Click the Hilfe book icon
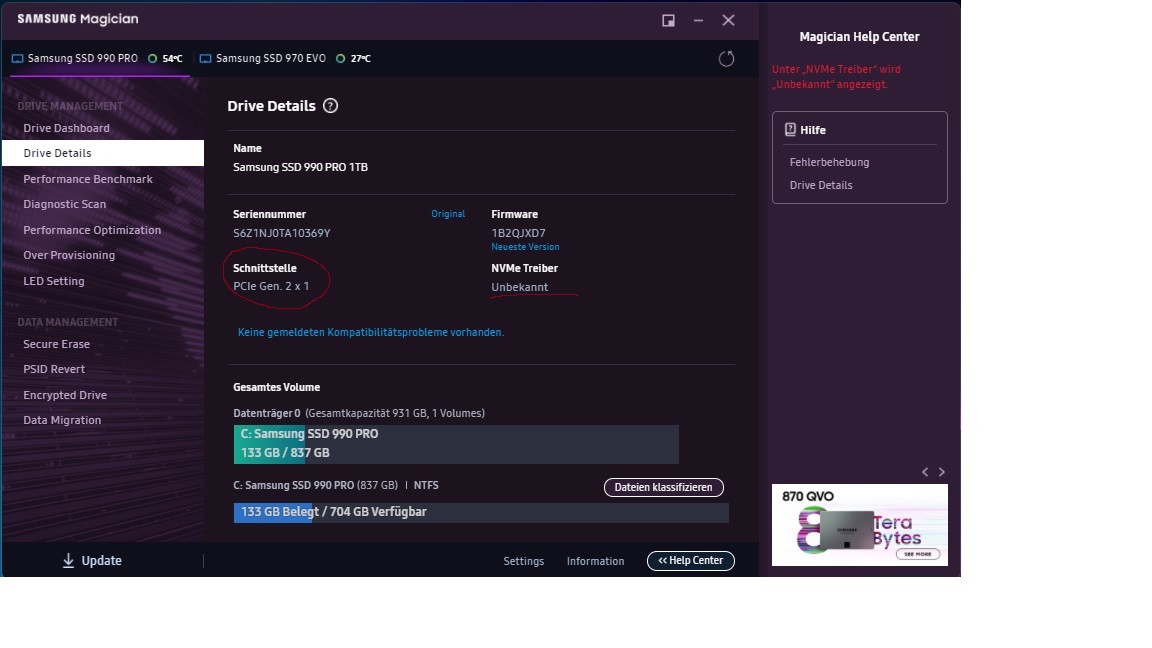This screenshot has height=648, width=1152. click(x=791, y=129)
